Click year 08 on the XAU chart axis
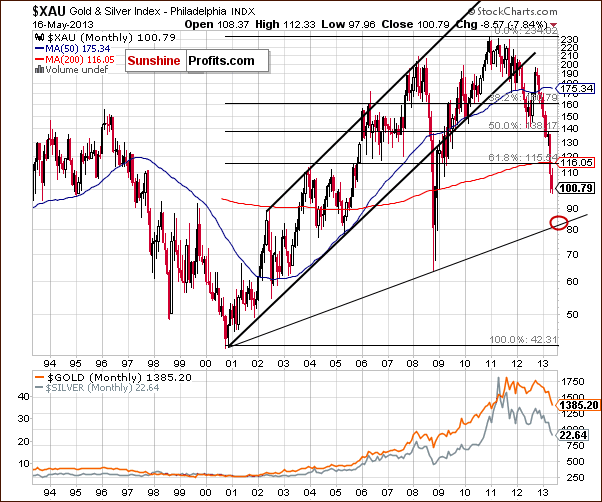The image size is (602, 502). point(413,363)
